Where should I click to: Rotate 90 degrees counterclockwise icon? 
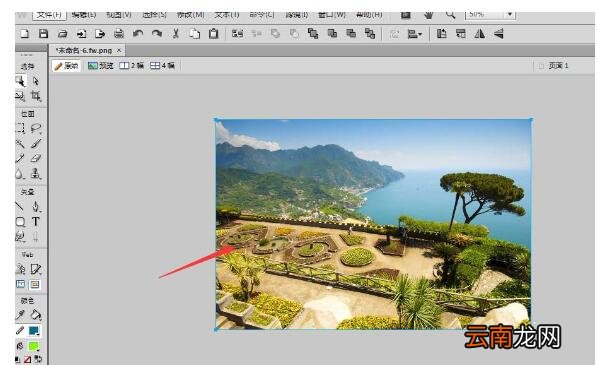pos(442,34)
